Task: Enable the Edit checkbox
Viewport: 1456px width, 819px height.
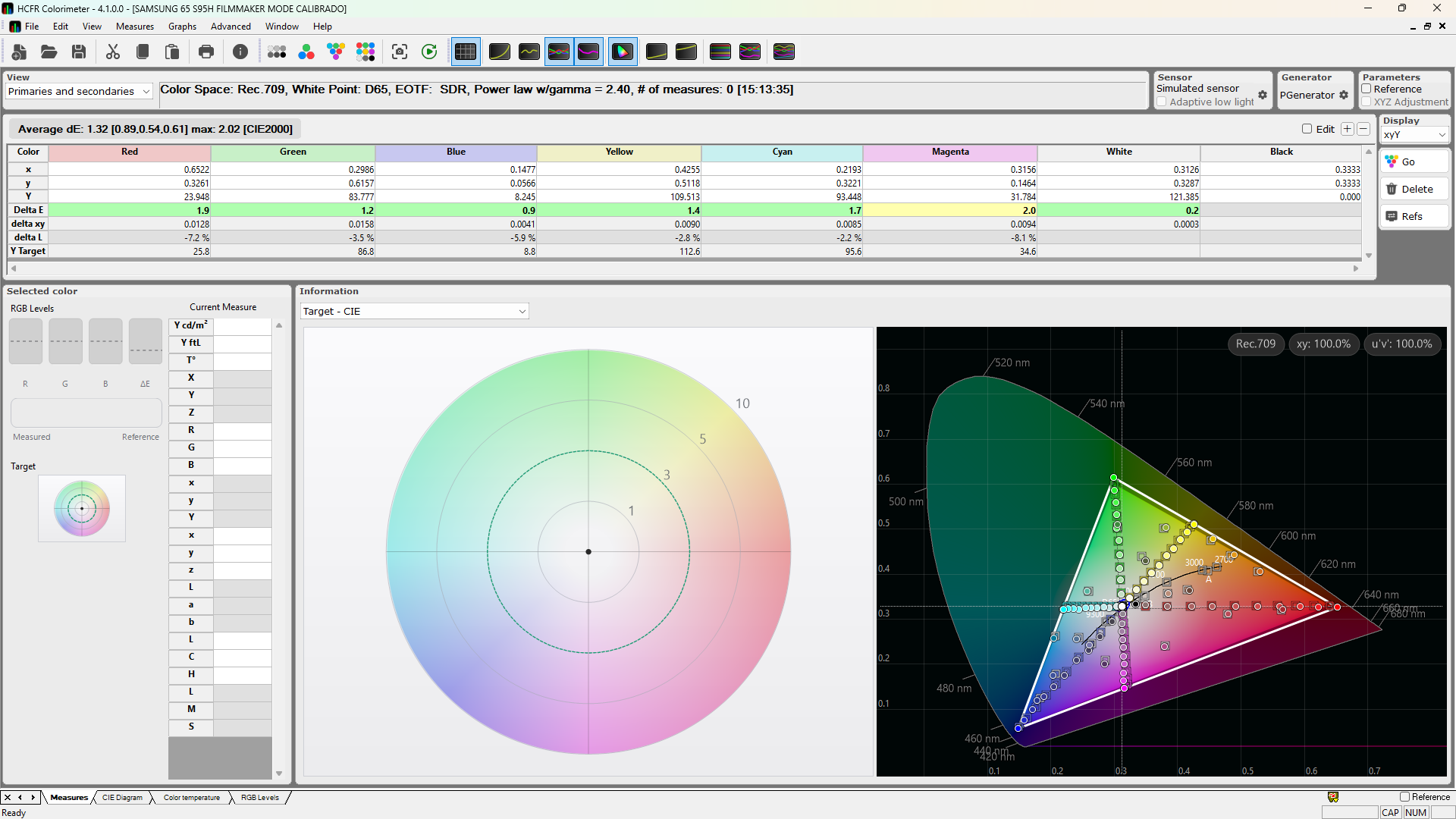Action: (x=1307, y=129)
